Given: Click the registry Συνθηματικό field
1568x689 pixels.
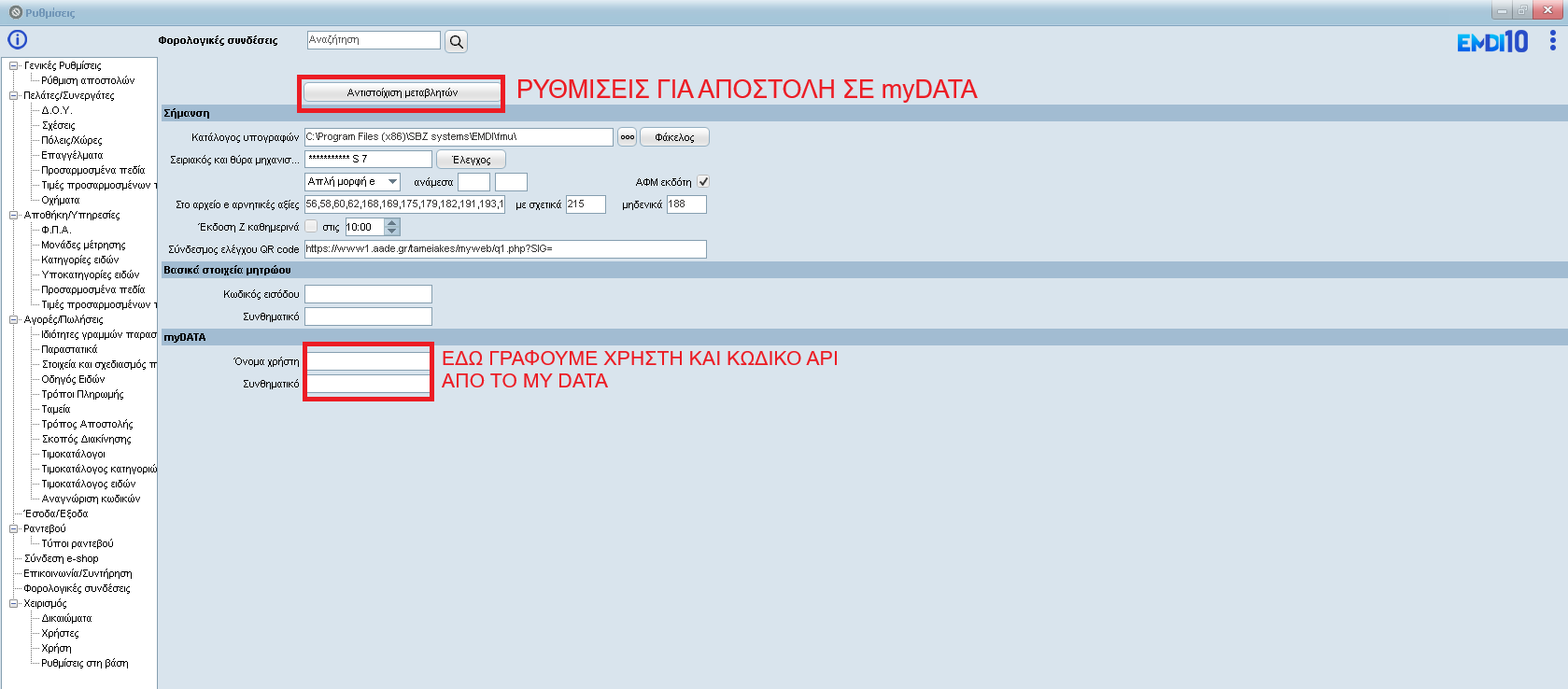Looking at the screenshot, I should (368, 316).
